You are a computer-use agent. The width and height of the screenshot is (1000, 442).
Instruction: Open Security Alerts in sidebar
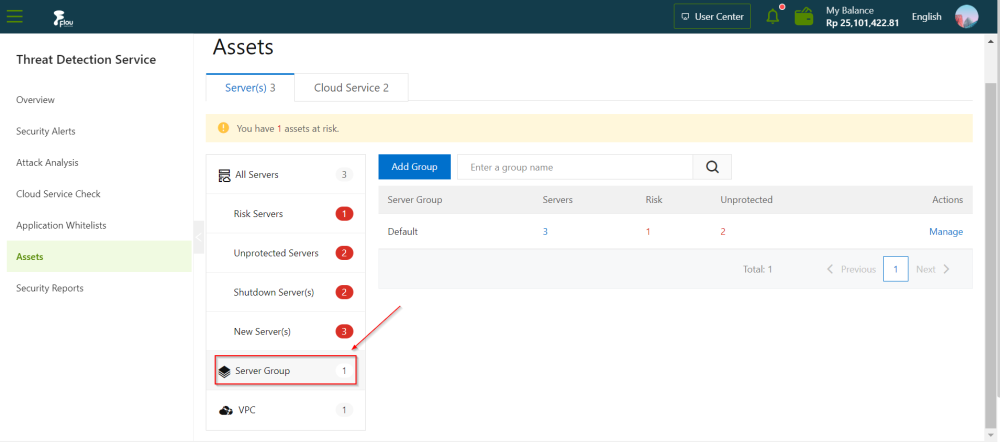[45, 131]
